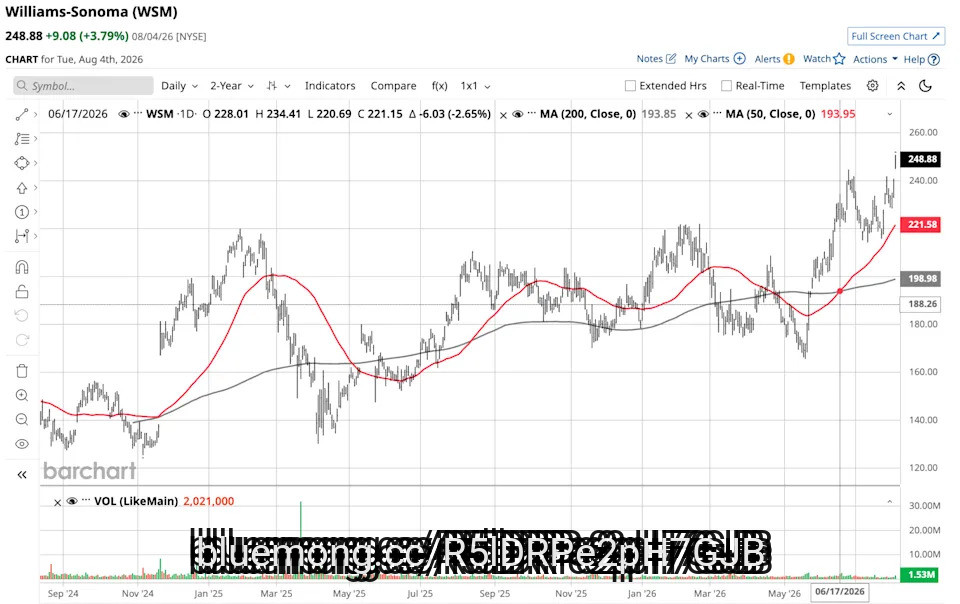
Task: Click the My Charts plus icon
Action: (740, 59)
